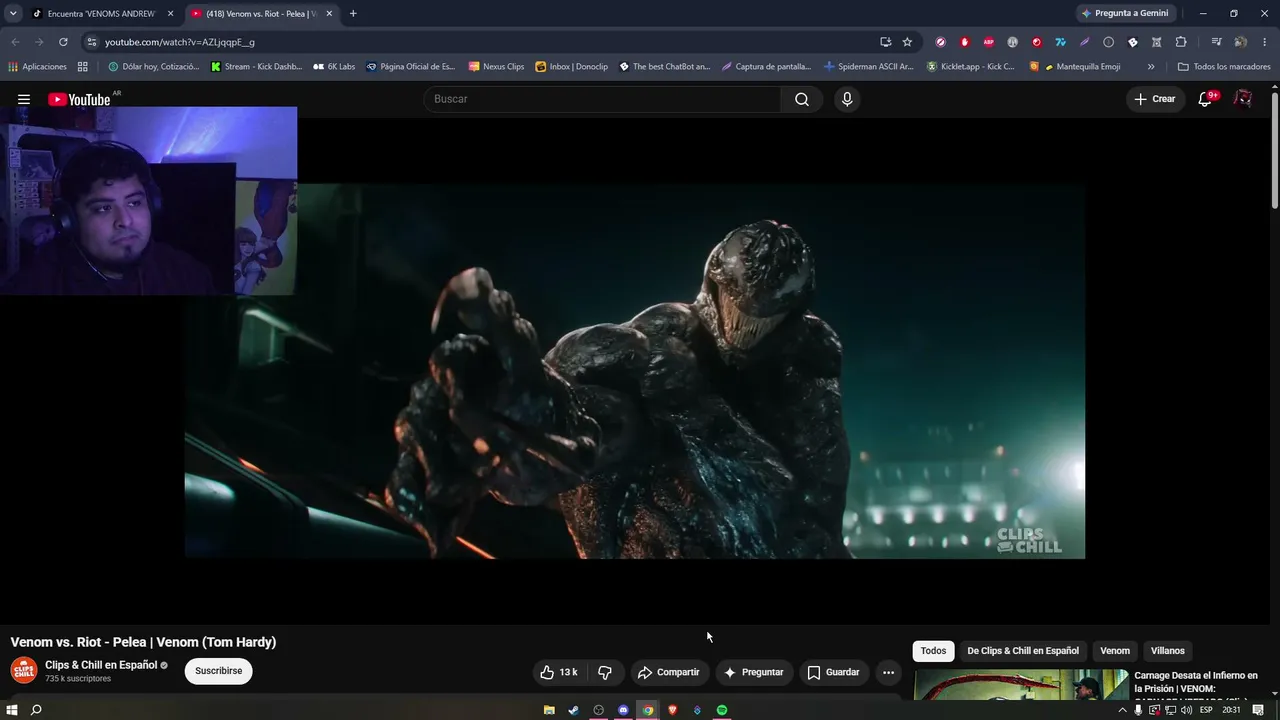This screenshot has width=1280, height=720.
Task: Close the Venom vs. Riot tab
Action: pyautogui.click(x=329, y=14)
